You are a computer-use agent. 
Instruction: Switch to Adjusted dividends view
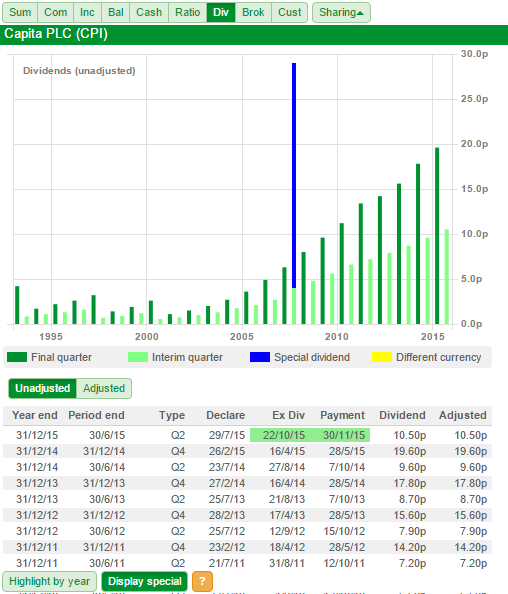click(104, 388)
